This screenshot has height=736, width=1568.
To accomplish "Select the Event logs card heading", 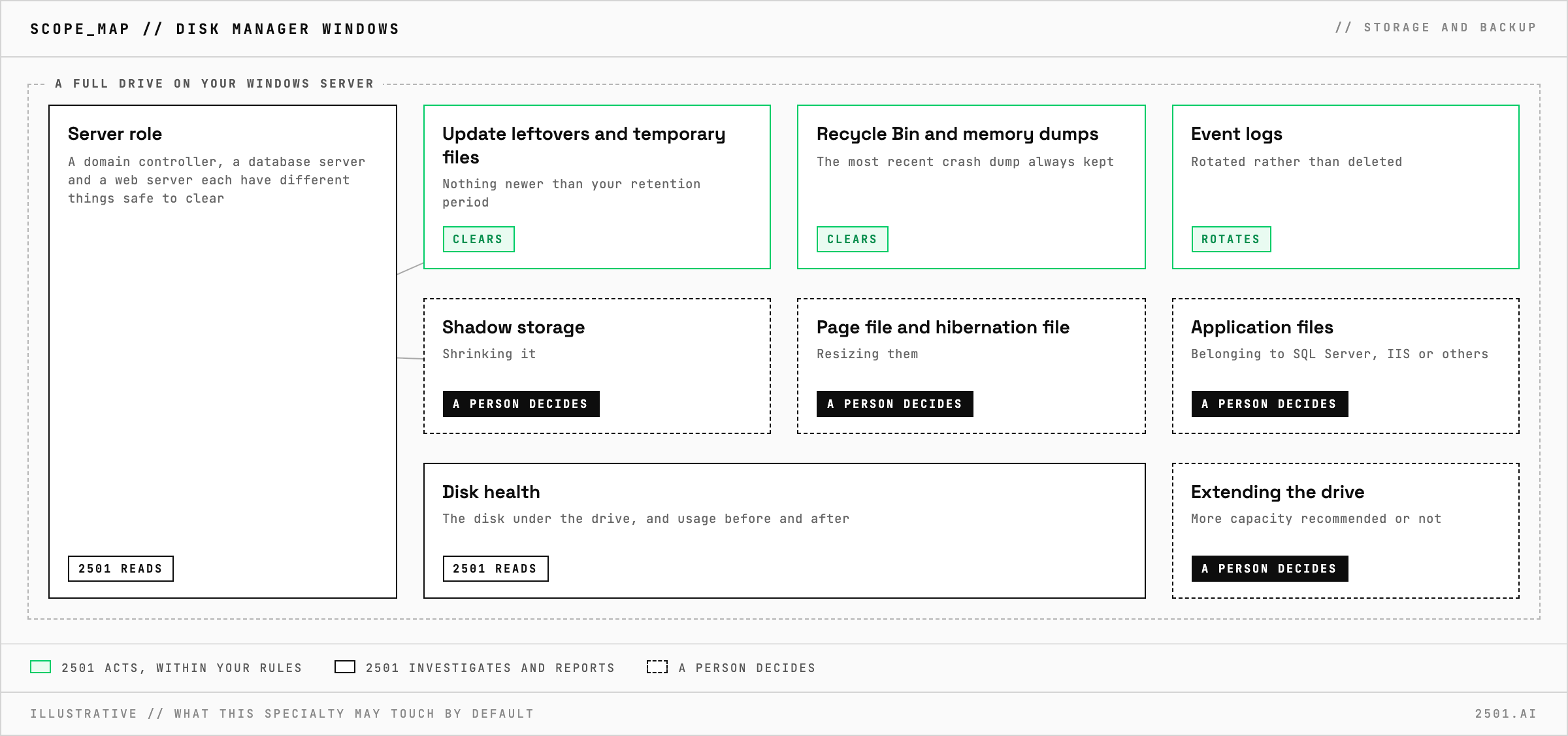I will pos(1237,134).
